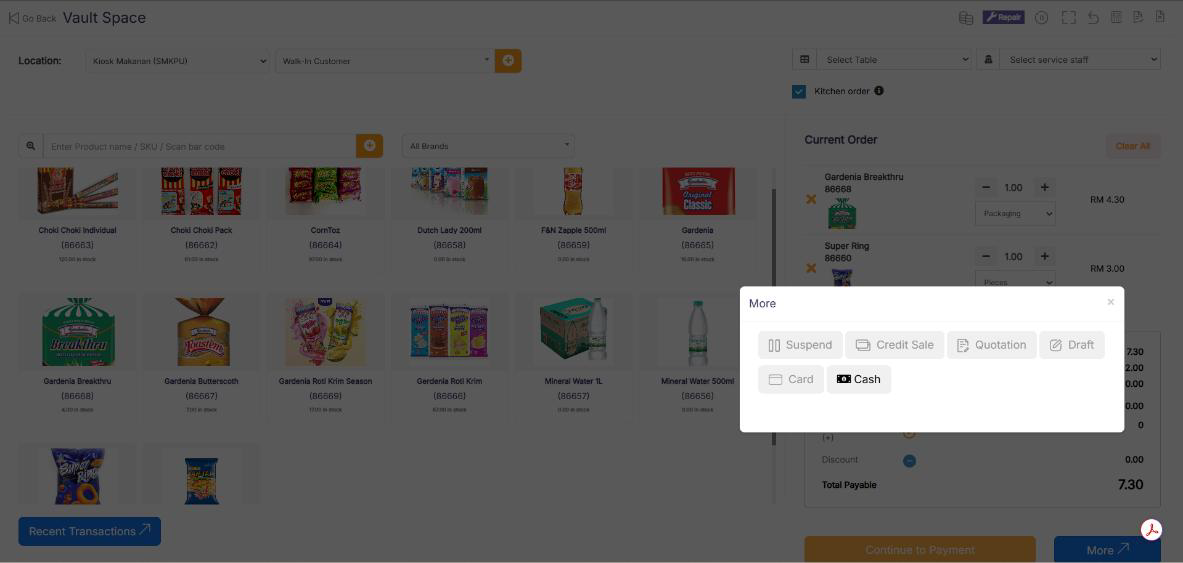Toggle fullscreen icon in top bar

click(1068, 17)
